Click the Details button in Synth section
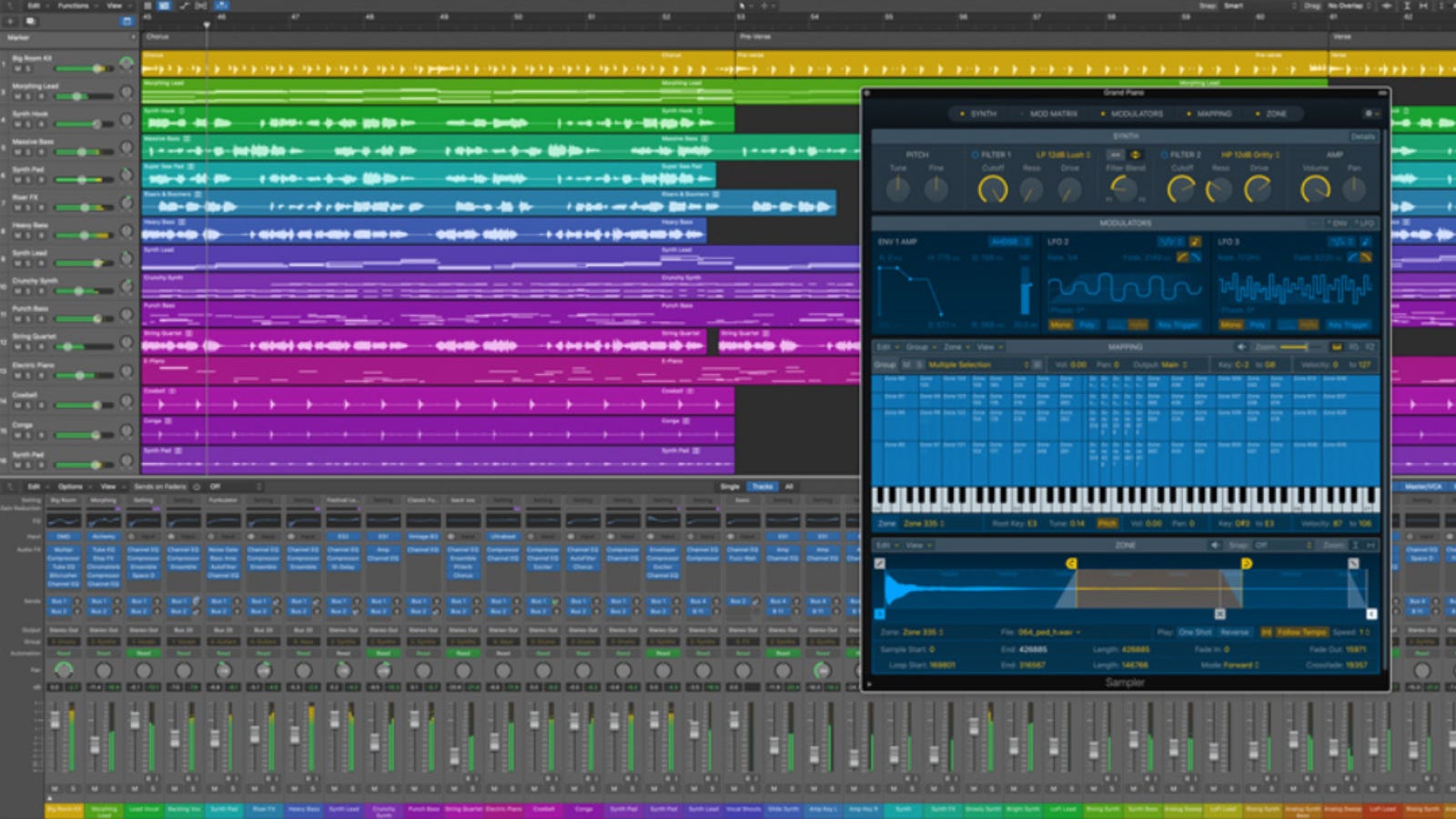Viewport: 1456px width, 819px height. [x=1363, y=136]
